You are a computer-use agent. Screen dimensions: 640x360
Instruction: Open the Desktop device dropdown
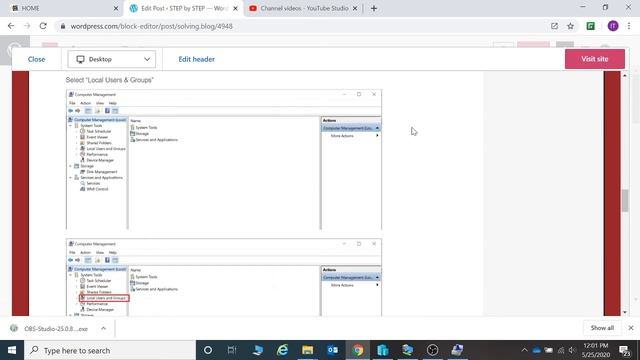coord(111,59)
